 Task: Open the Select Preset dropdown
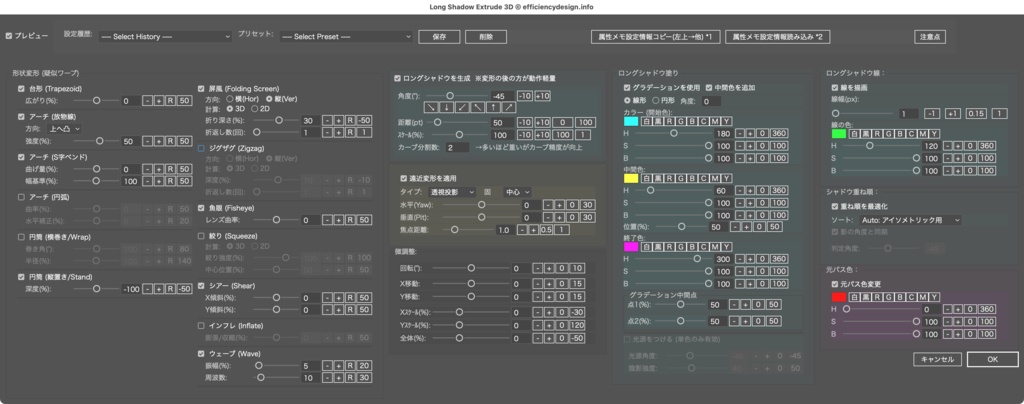tap(346, 37)
